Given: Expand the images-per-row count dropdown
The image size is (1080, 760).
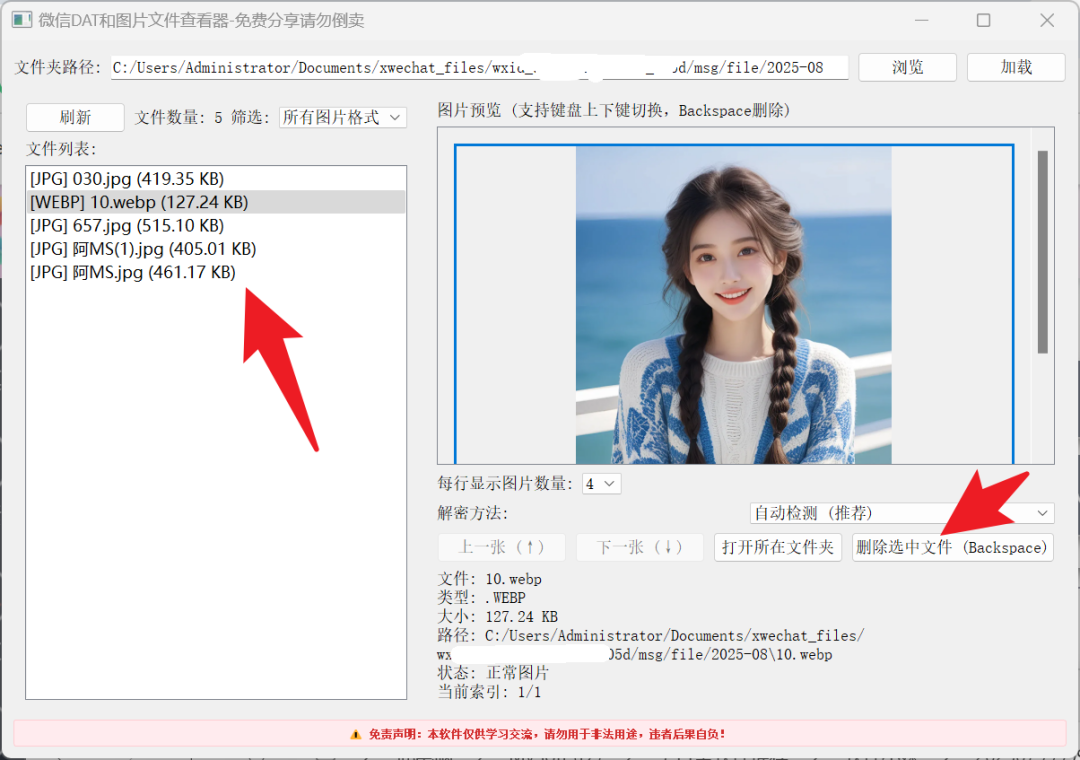Looking at the screenshot, I should [602, 483].
